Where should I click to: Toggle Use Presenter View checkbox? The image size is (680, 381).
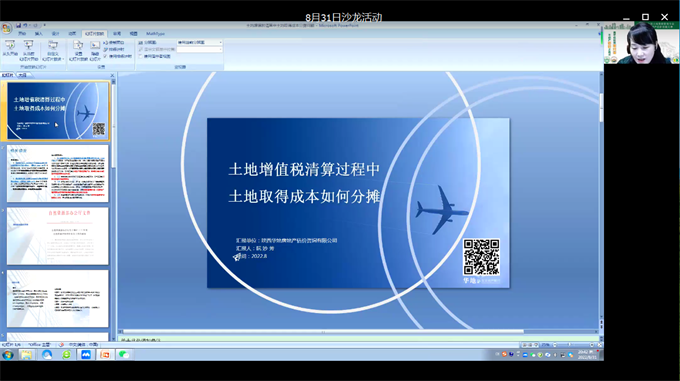tap(141, 56)
